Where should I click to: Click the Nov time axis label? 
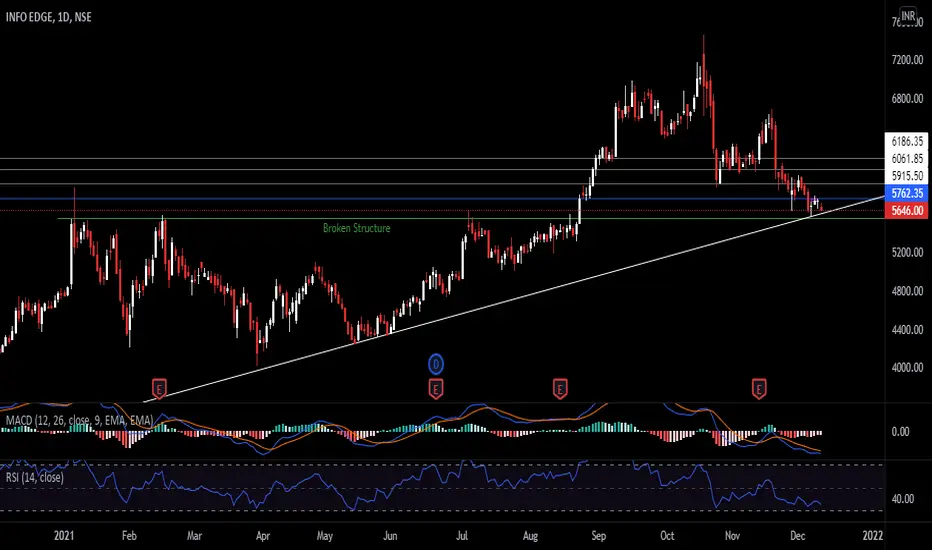tap(732, 536)
